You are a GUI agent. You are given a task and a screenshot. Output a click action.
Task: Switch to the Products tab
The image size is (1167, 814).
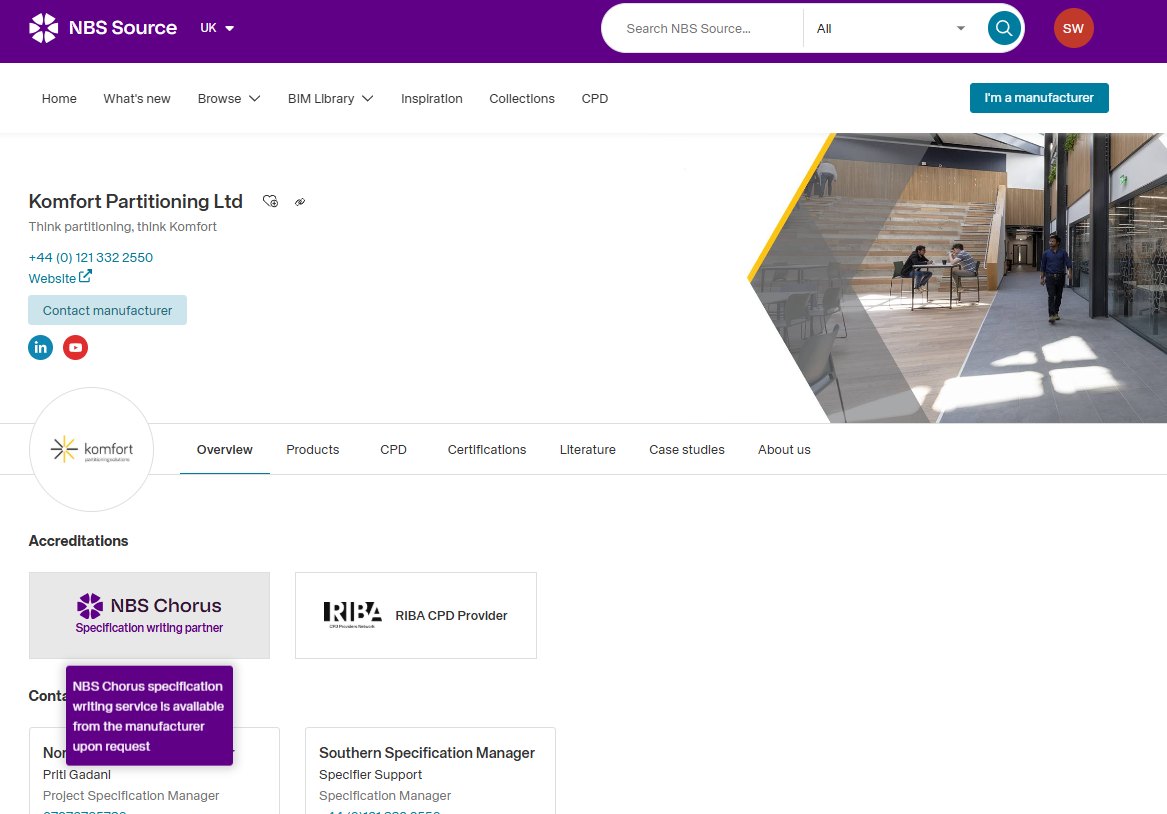tap(313, 449)
